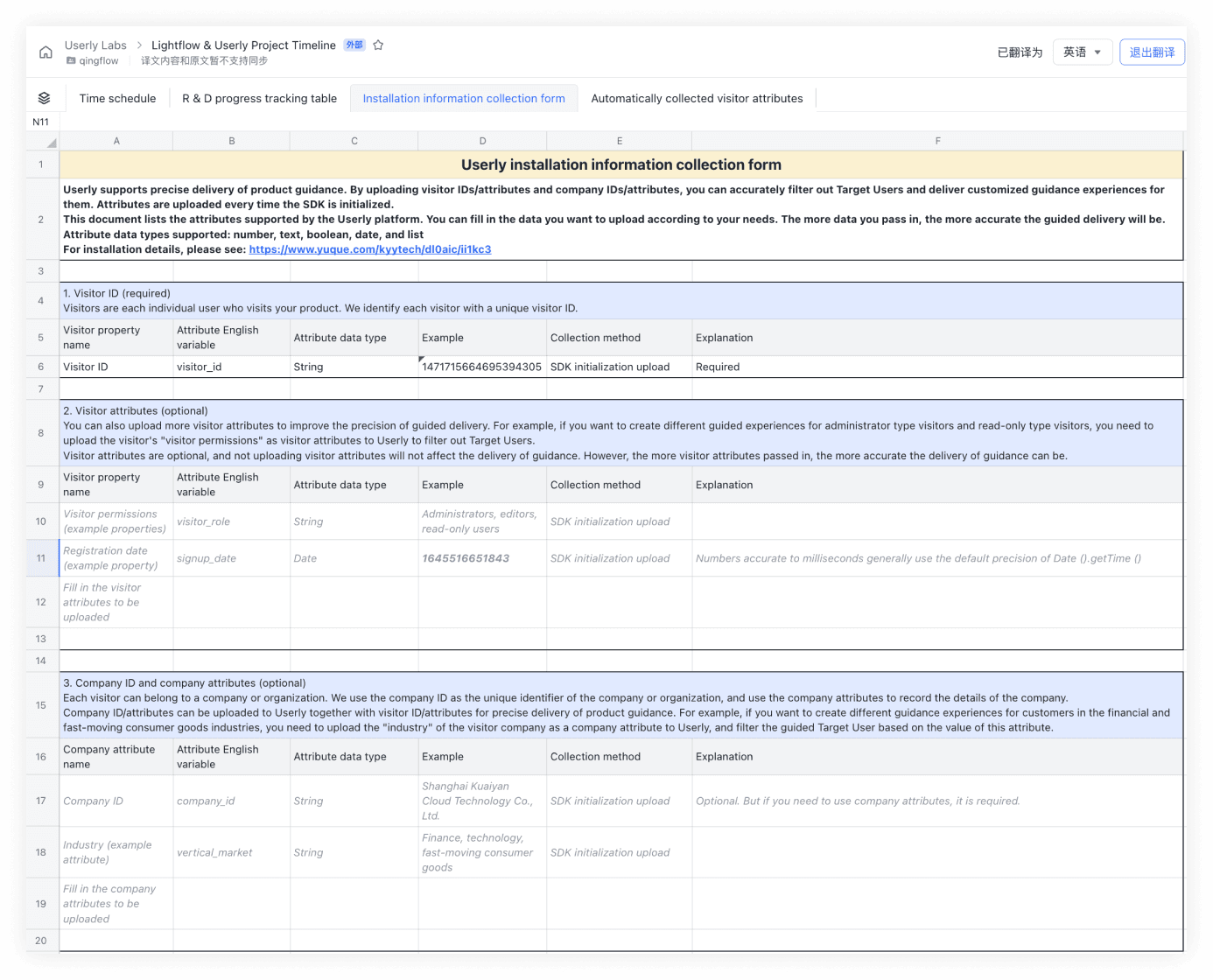Click the Industry (example attribute) cell
Viewport: 1213px width, 980px height.
tap(116, 852)
